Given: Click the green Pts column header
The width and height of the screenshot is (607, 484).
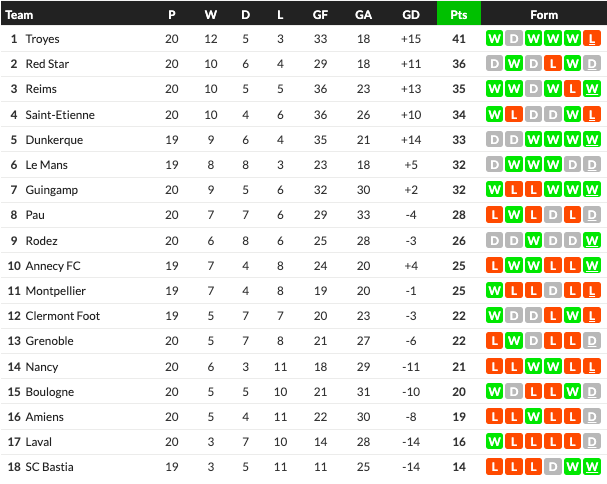Looking at the screenshot, I should 459,14.
